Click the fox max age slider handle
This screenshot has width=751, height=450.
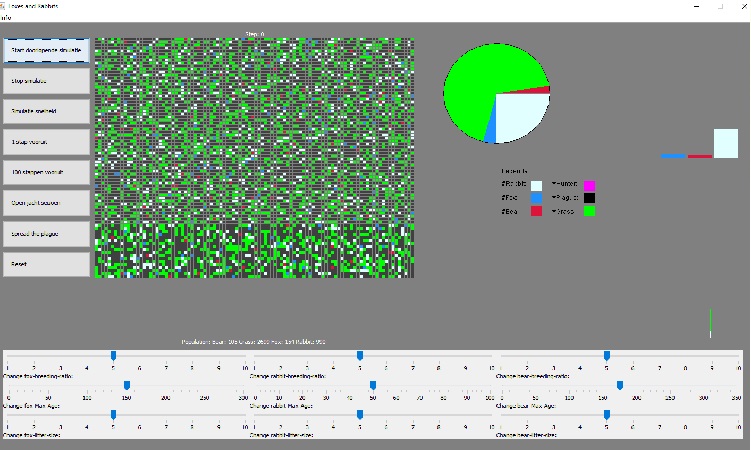[126, 385]
